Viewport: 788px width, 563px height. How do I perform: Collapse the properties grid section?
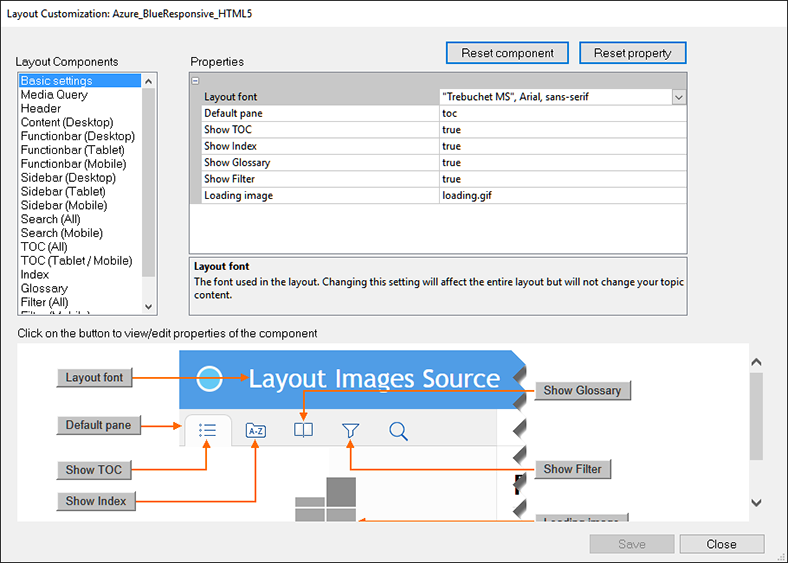pos(196,81)
